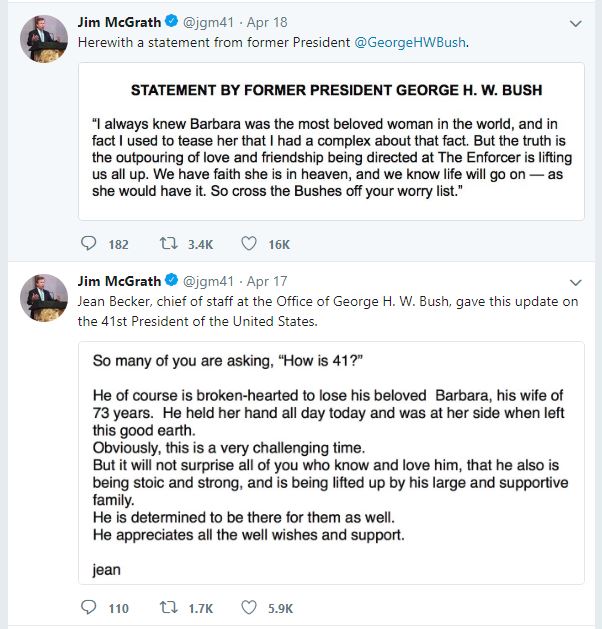Click the reply icon on the Apr 18 tweet

pos(88,243)
